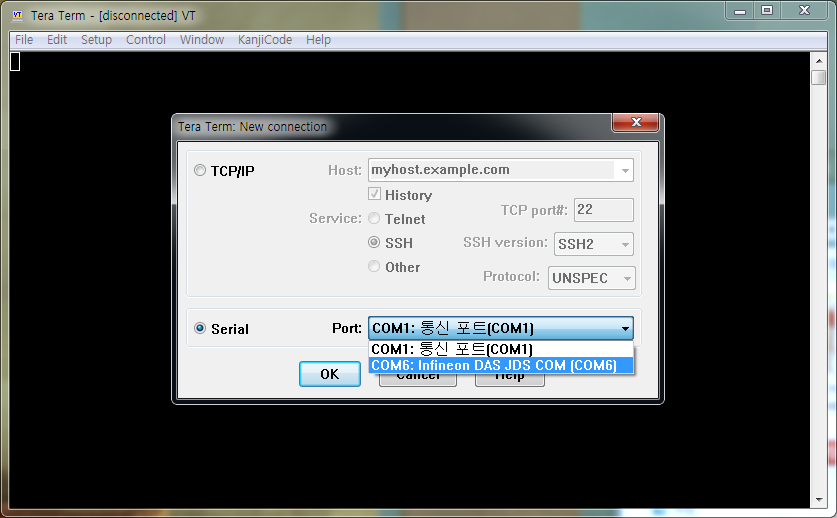Click the terminal scrollbar down arrow
The width and height of the screenshot is (837, 518).
[x=819, y=500]
